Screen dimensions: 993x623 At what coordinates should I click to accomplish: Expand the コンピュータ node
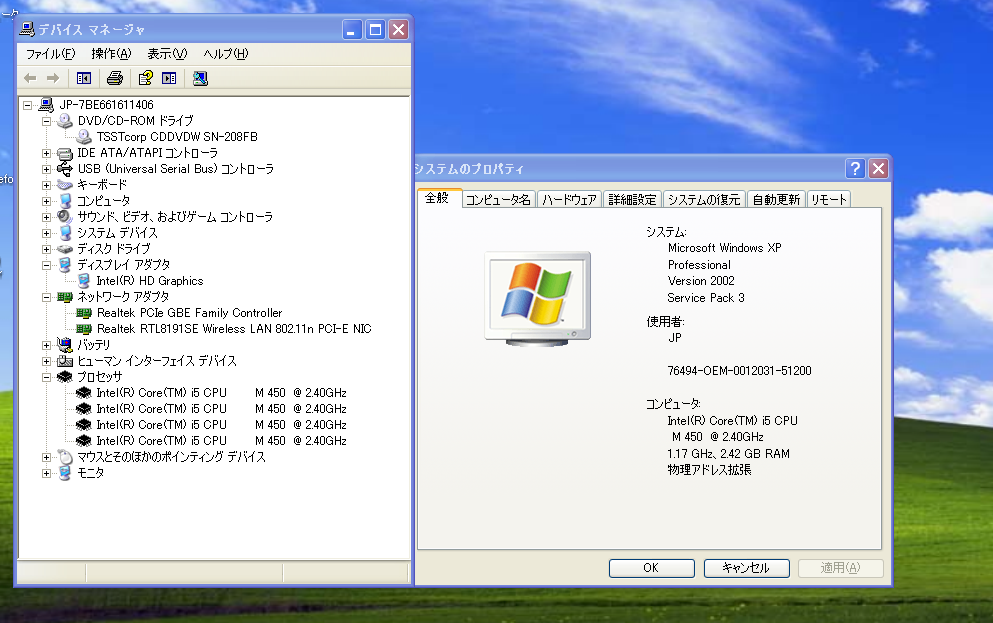(x=46, y=201)
